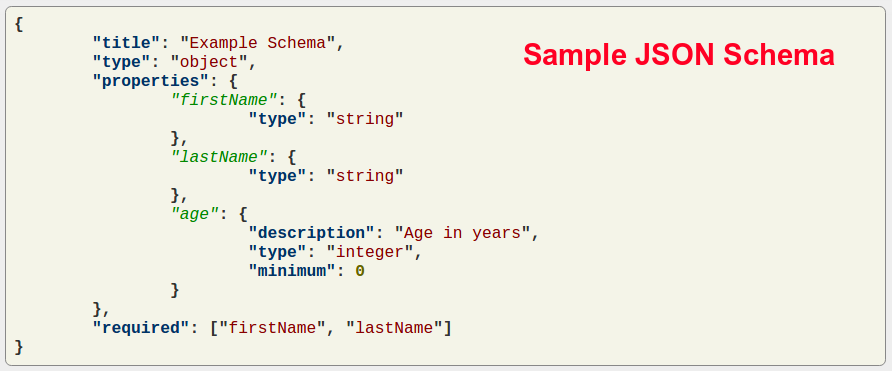This screenshot has height=371, width=892.
Task: Click the "Example Schema" string value
Action: coord(258,43)
